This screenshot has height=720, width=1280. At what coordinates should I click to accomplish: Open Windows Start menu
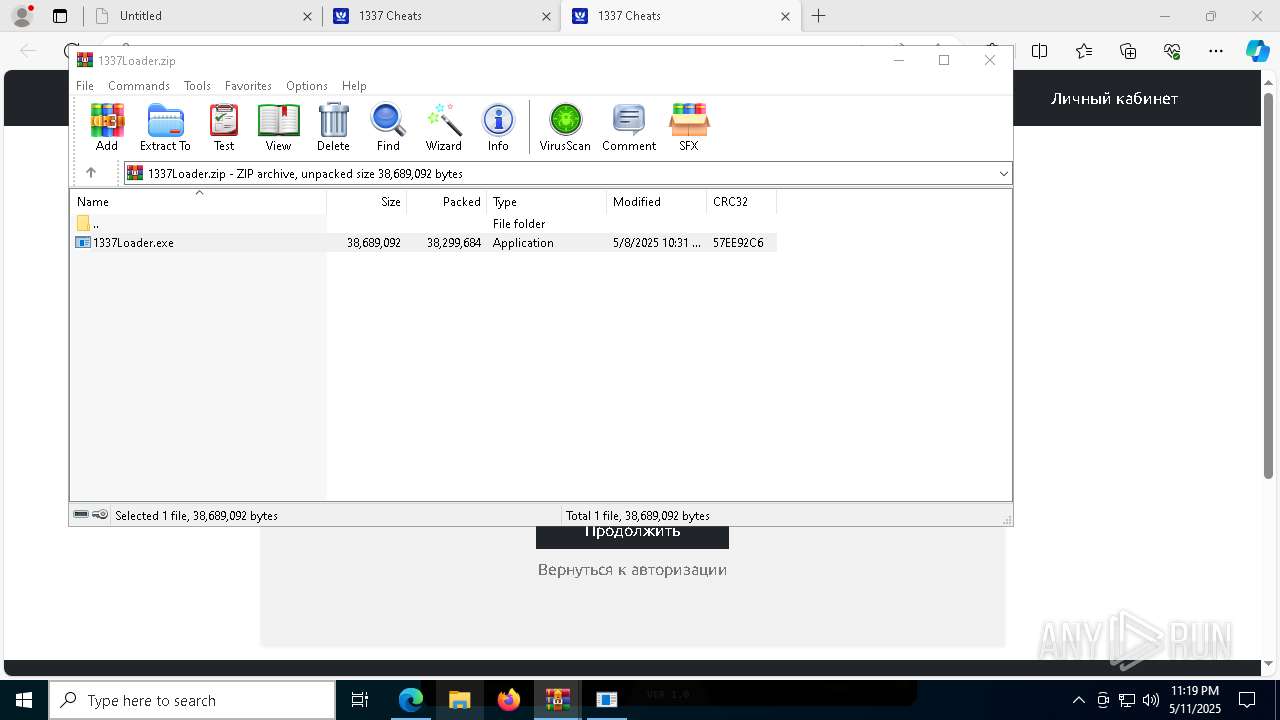coord(23,700)
